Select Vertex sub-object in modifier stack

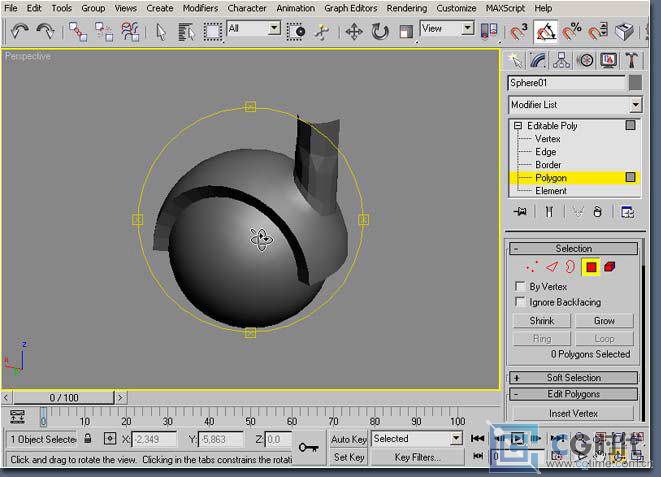tap(548, 139)
